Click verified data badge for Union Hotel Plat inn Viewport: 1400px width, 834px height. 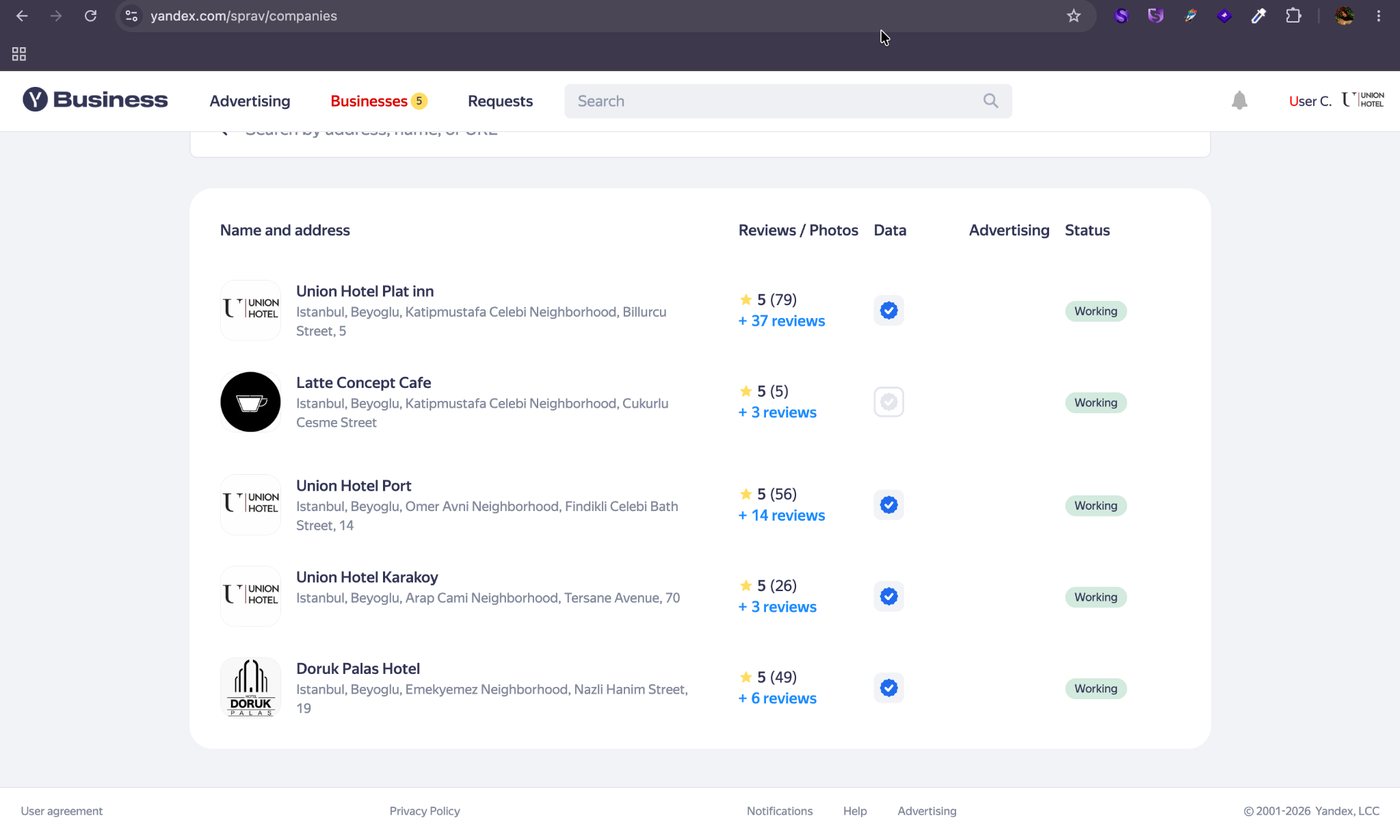click(x=888, y=310)
